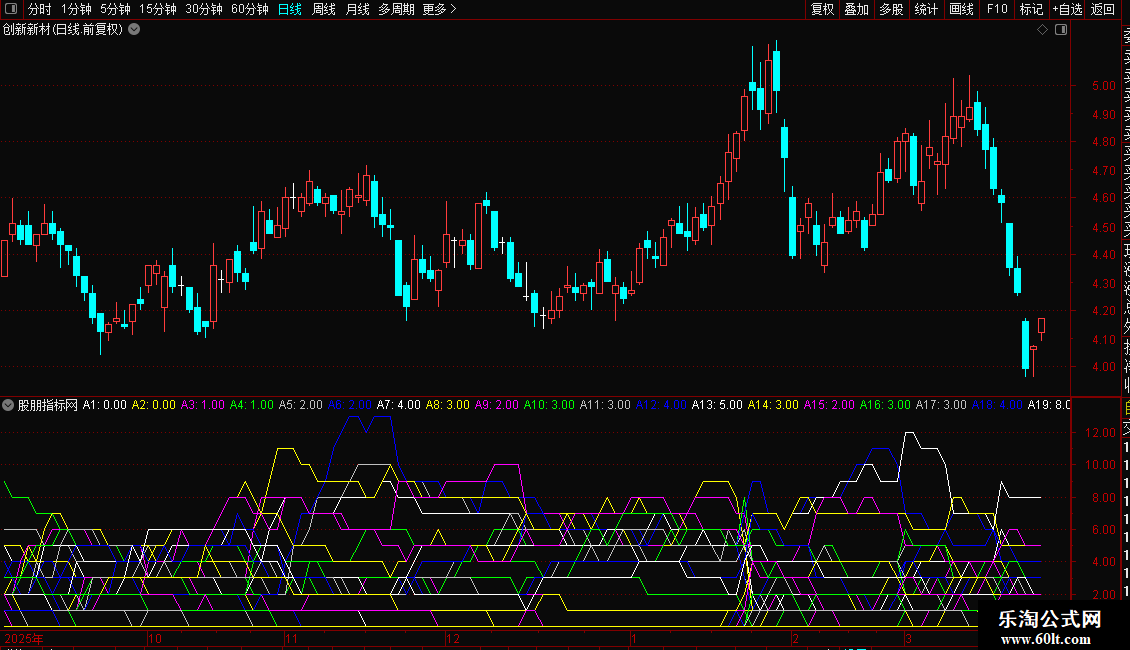This screenshot has width=1130, height=650.
Task: Click the 乐淘公式网 watermark link
Action: tap(1050, 626)
